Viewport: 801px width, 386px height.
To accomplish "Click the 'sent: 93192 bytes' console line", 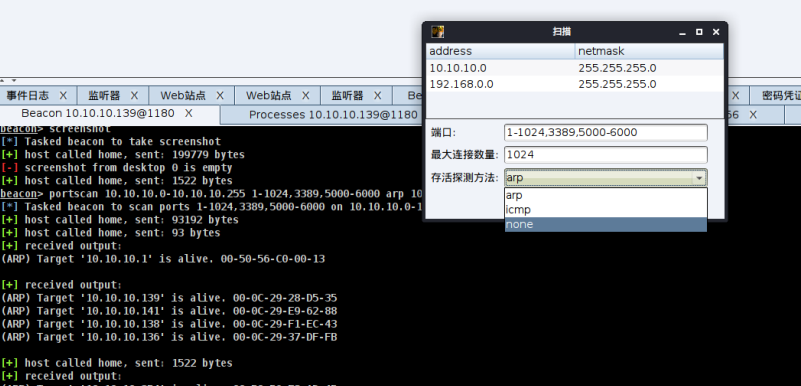I will point(120,220).
